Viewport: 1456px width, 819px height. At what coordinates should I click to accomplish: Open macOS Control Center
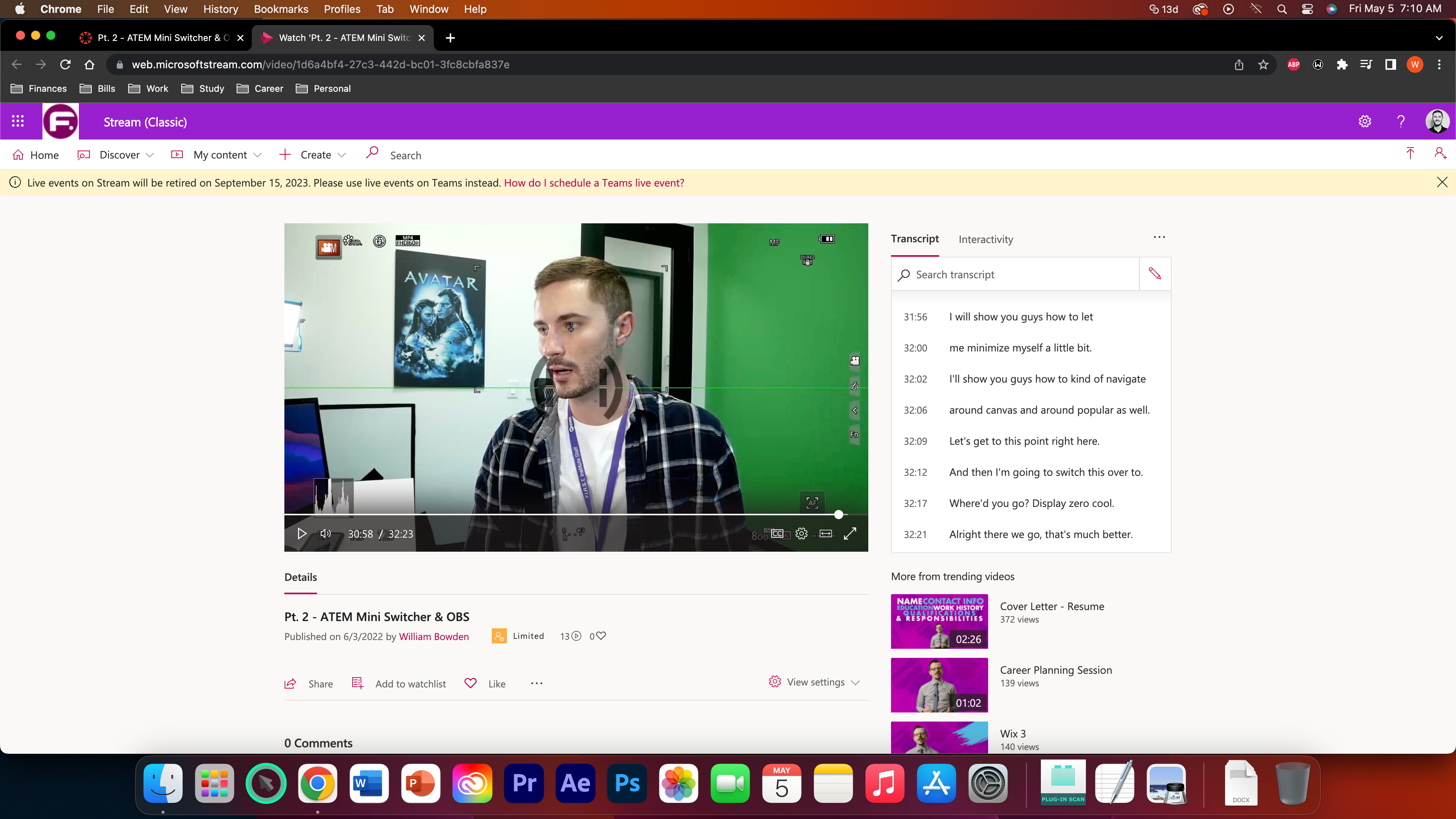(x=1307, y=9)
